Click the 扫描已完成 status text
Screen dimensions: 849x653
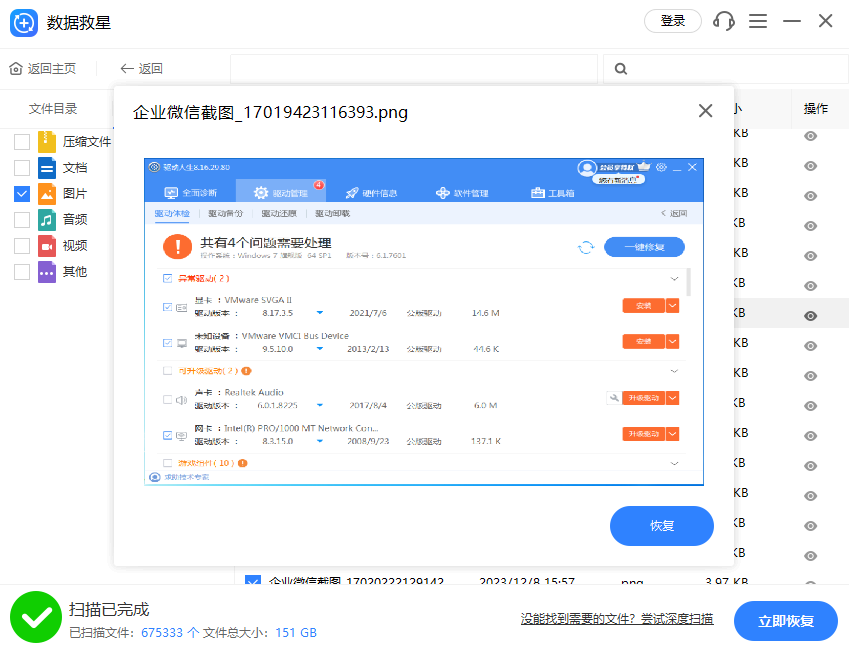click(109, 610)
